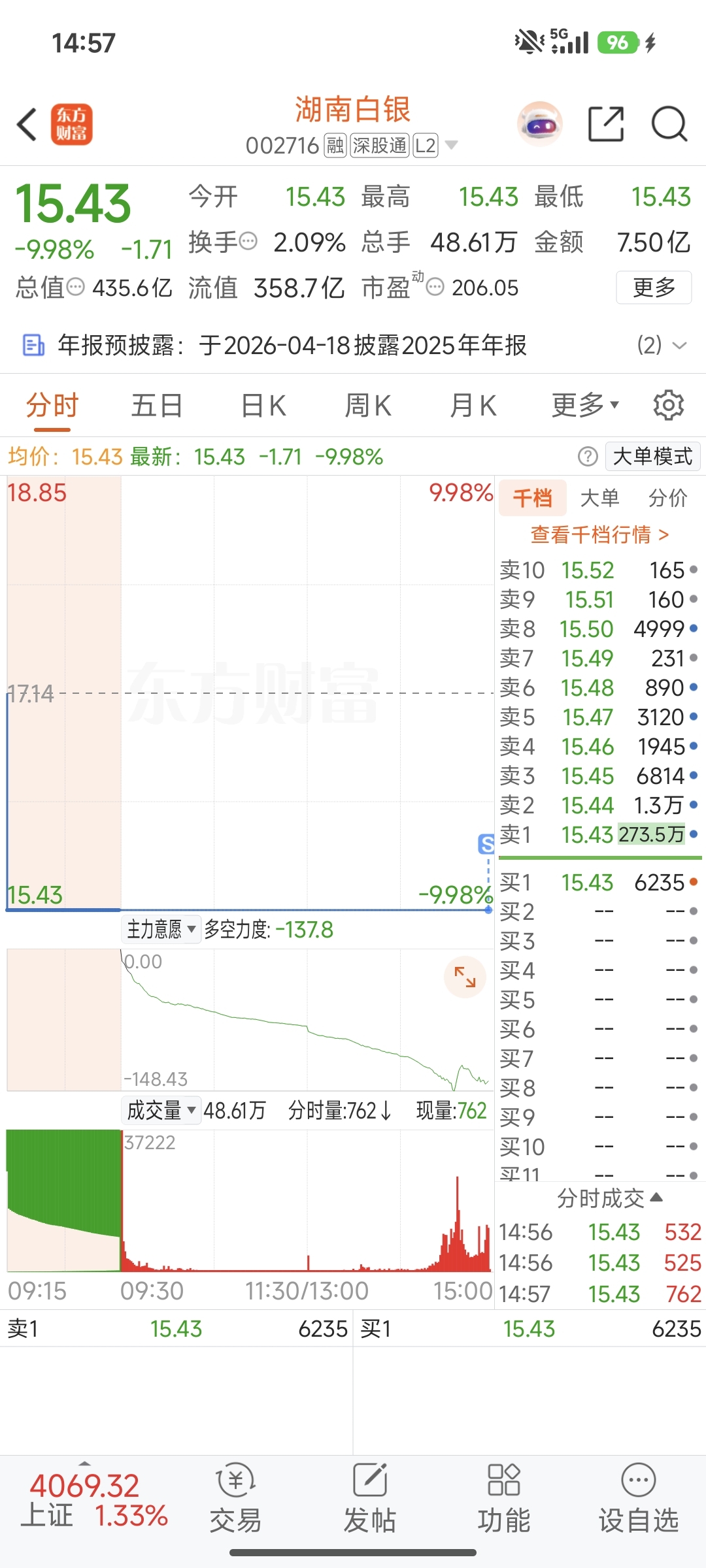
Task: Tap the back arrow icon
Action: (27, 124)
